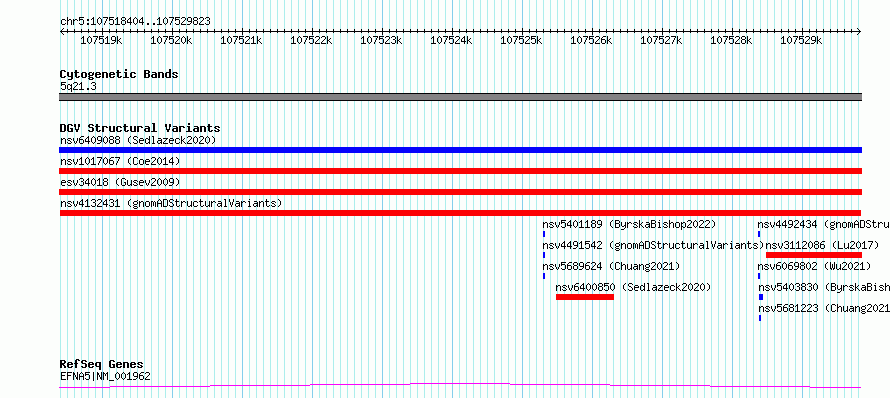Open nsv4492434 variant label
The width and height of the screenshot is (890, 398).
coord(824,224)
